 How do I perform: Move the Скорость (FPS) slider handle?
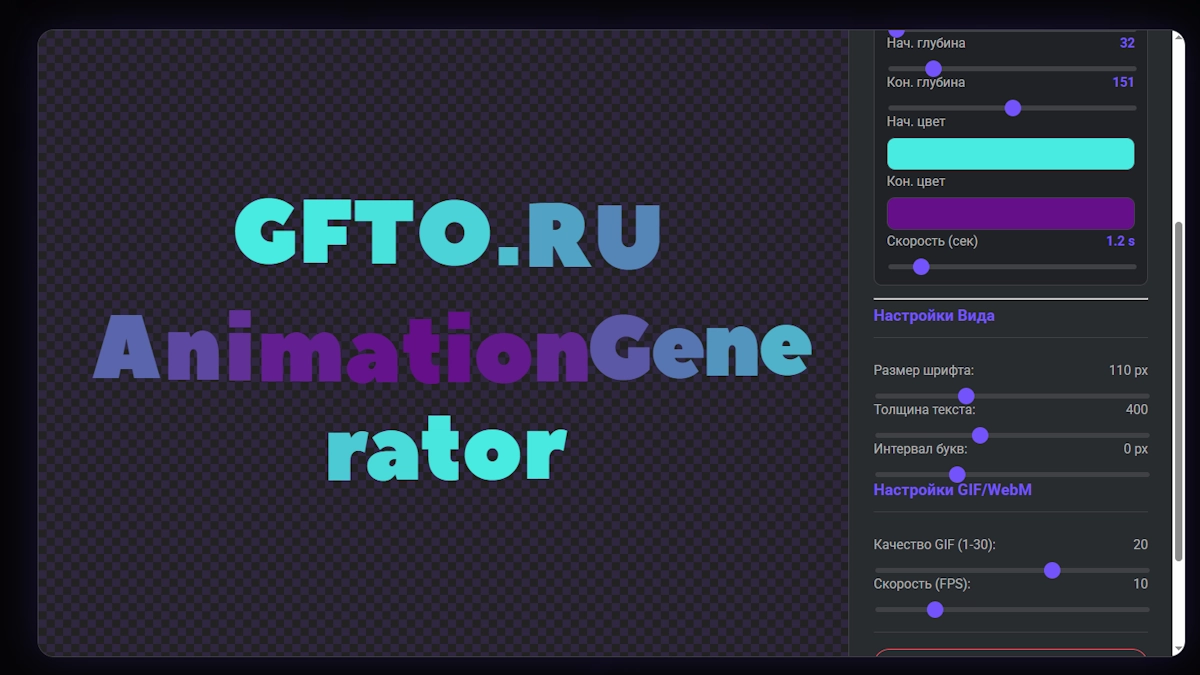tap(935, 609)
